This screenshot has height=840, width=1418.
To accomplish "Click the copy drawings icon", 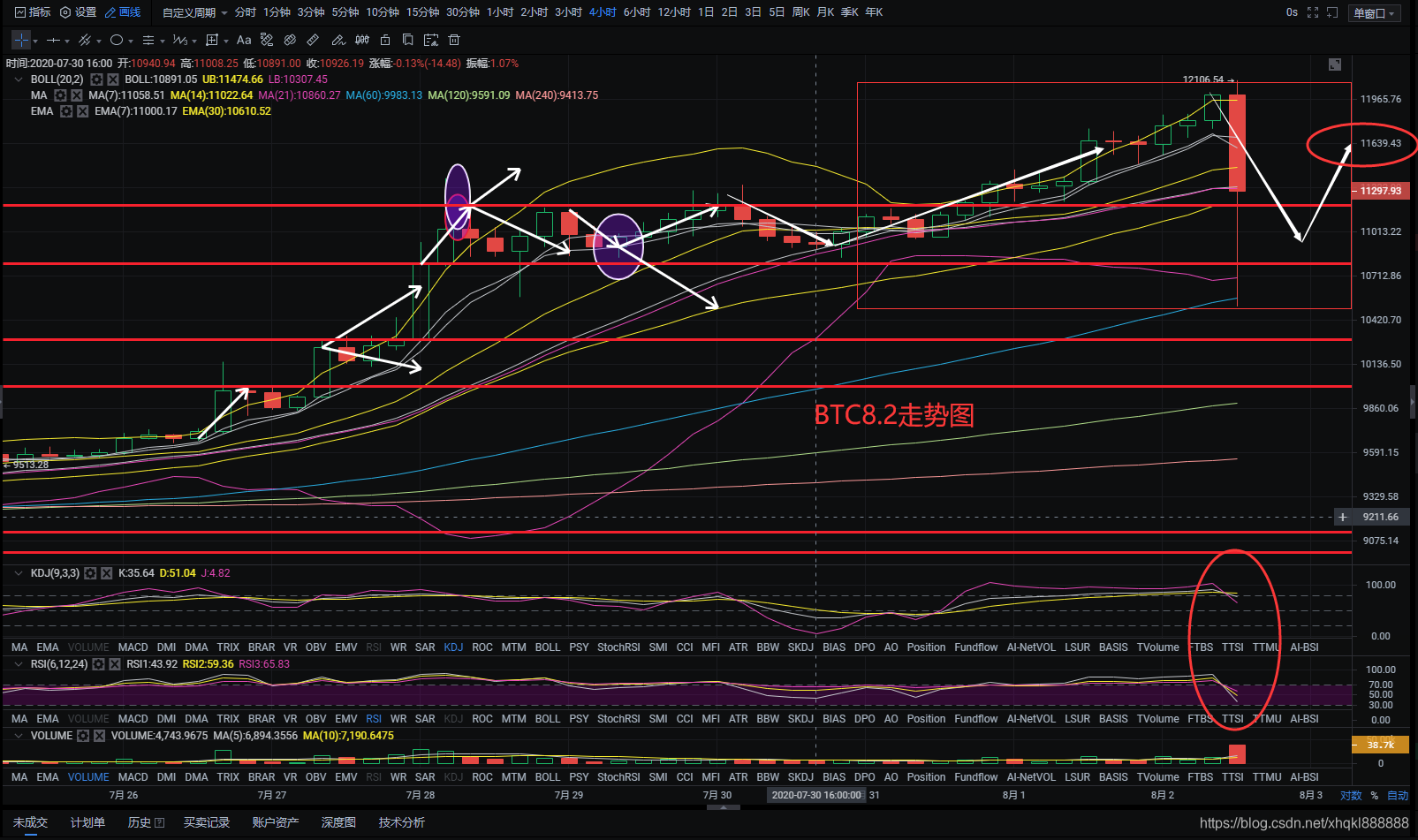I will point(407,40).
